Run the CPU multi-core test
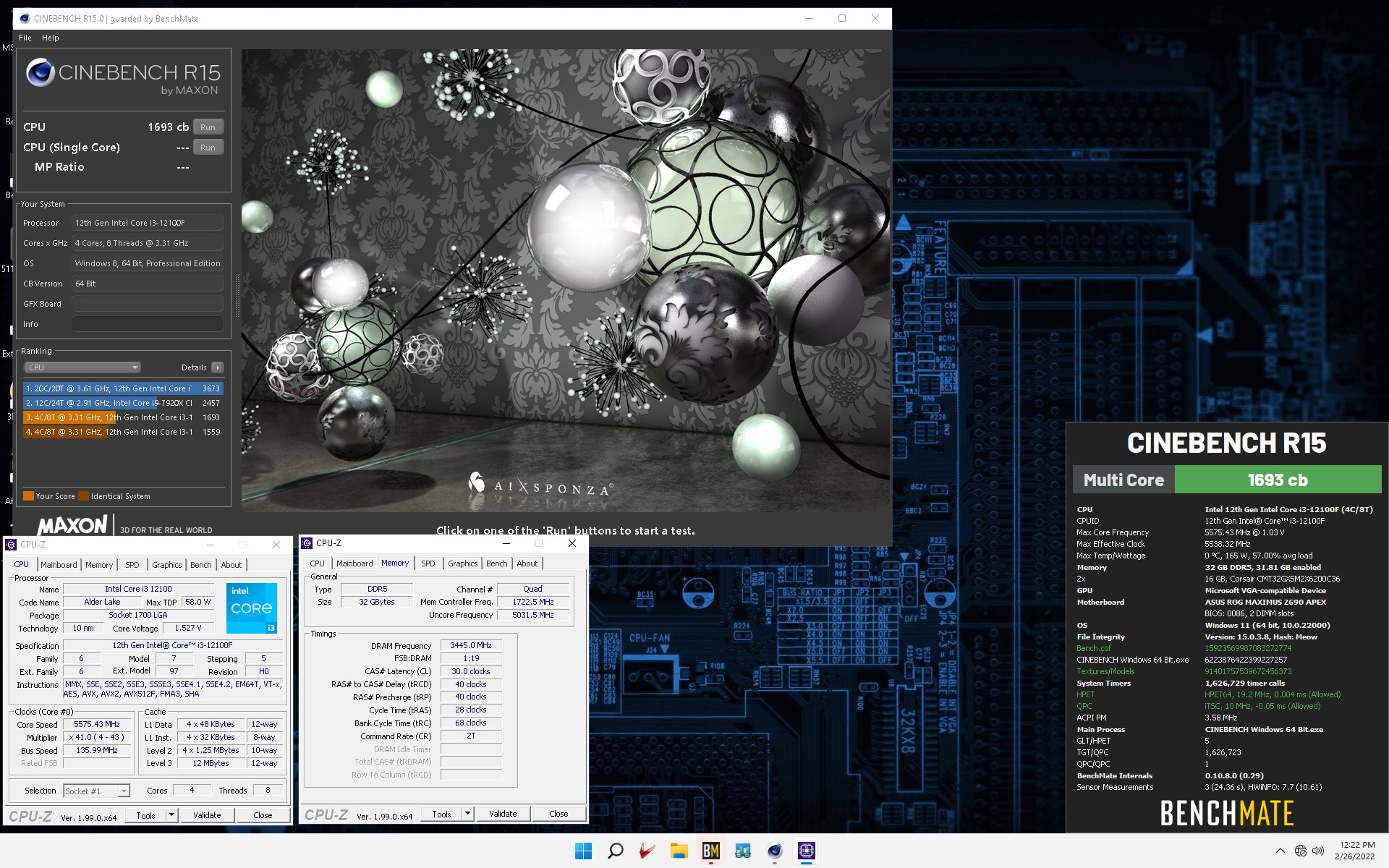This screenshot has width=1389, height=868. tap(208, 127)
